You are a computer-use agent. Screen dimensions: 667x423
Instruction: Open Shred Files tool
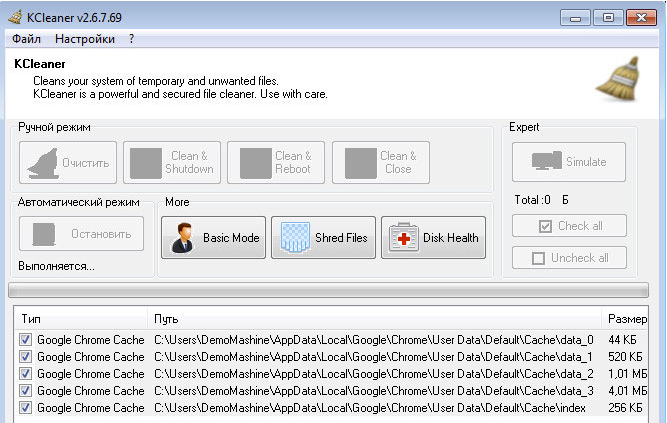click(323, 238)
